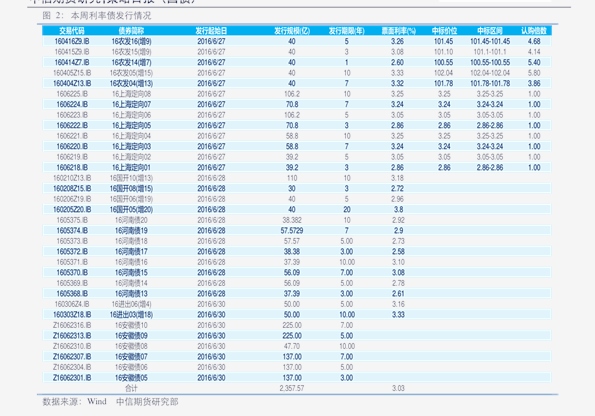Click the 认购倍数 column header
Image resolution: width=595 pixels, height=416 pixels.
[x=534, y=31]
